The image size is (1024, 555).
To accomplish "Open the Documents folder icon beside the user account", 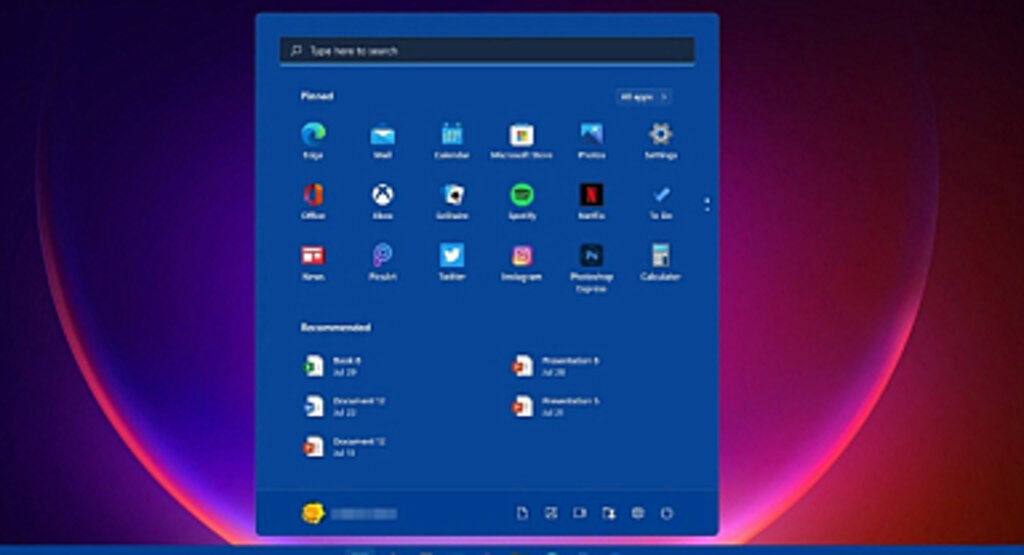I will point(522,513).
